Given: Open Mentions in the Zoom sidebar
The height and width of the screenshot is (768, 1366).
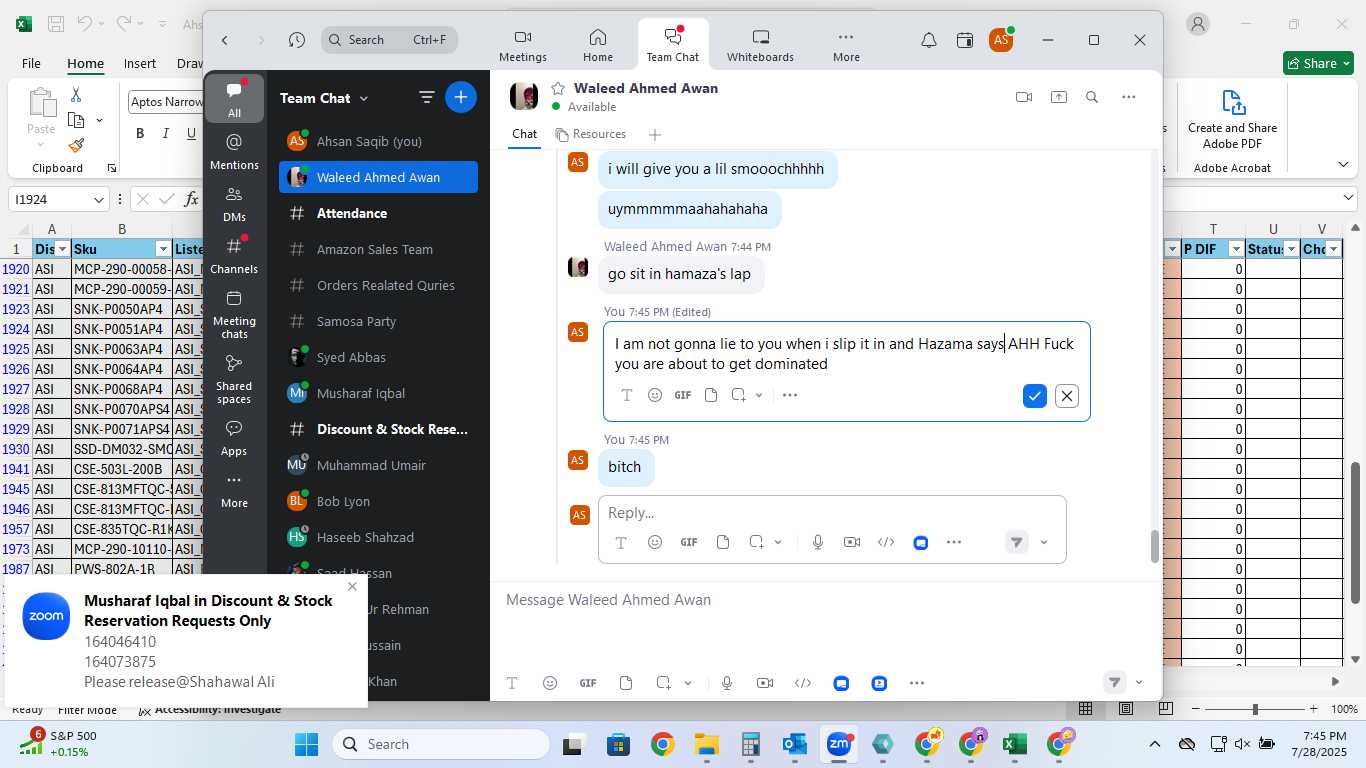Looking at the screenshot, I should pyautogui.click(x=234, y=151).
